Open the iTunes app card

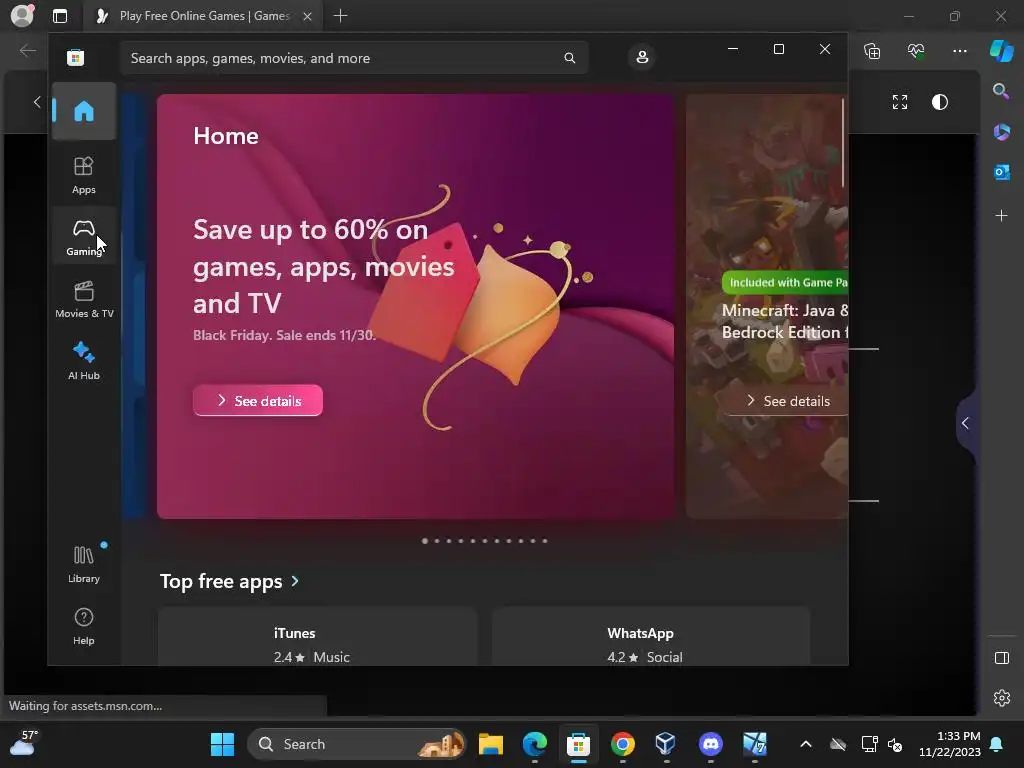(317, 637)
